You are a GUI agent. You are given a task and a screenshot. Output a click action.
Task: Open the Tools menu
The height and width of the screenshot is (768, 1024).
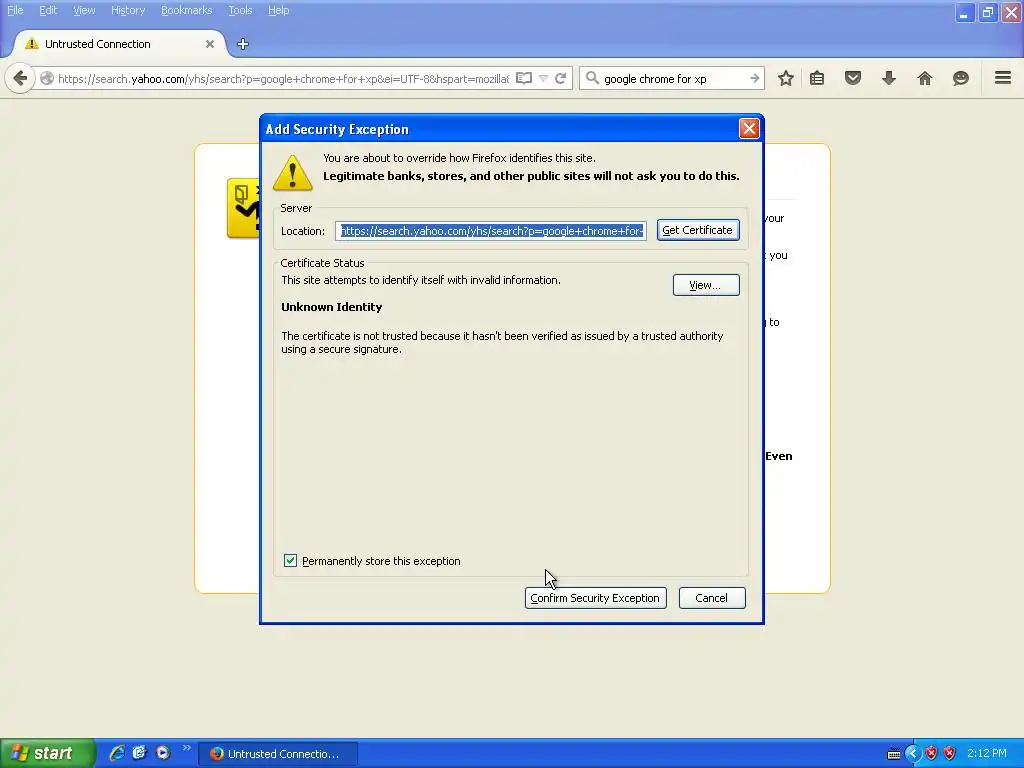click(x=240, y=10)
